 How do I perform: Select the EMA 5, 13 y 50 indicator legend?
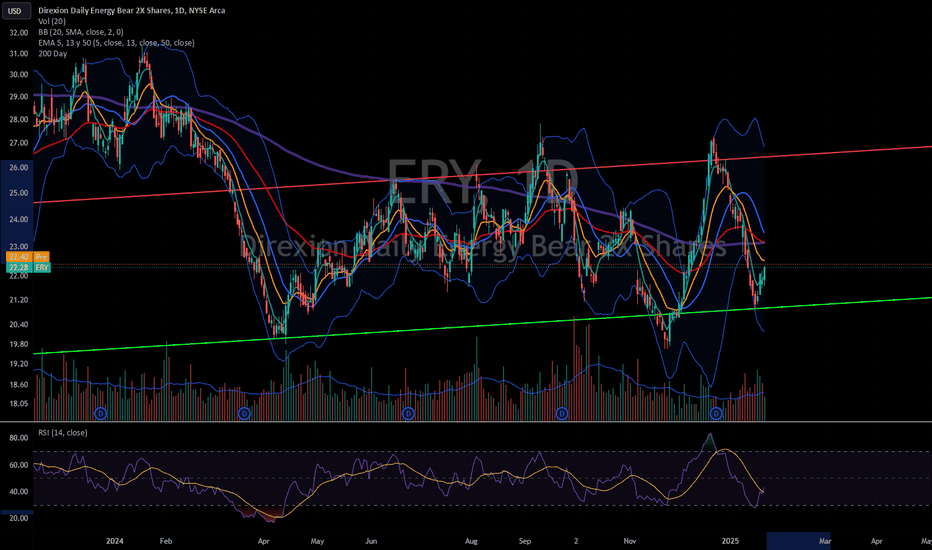pos(116,43)
